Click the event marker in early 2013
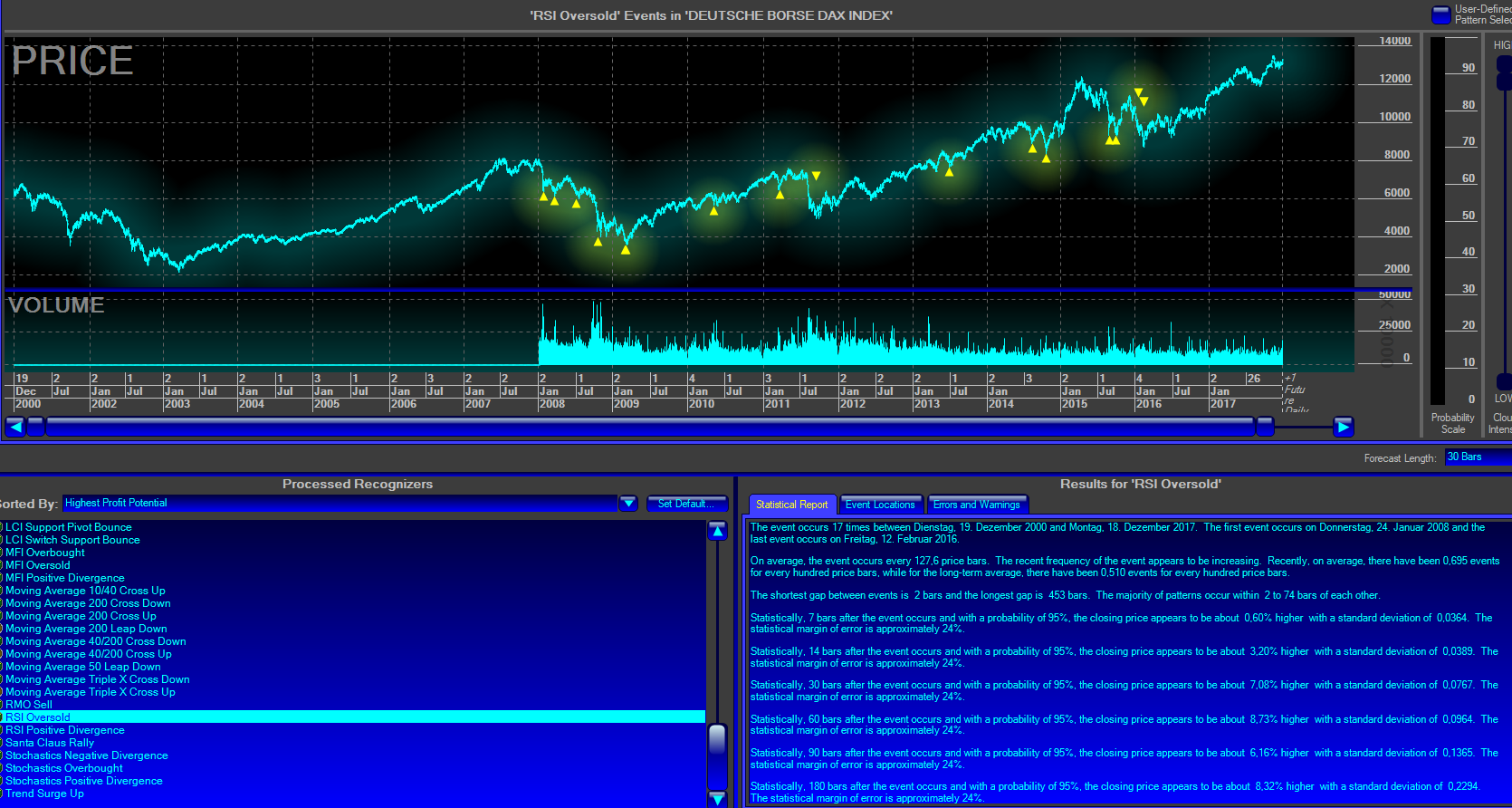 pos(949,171)
